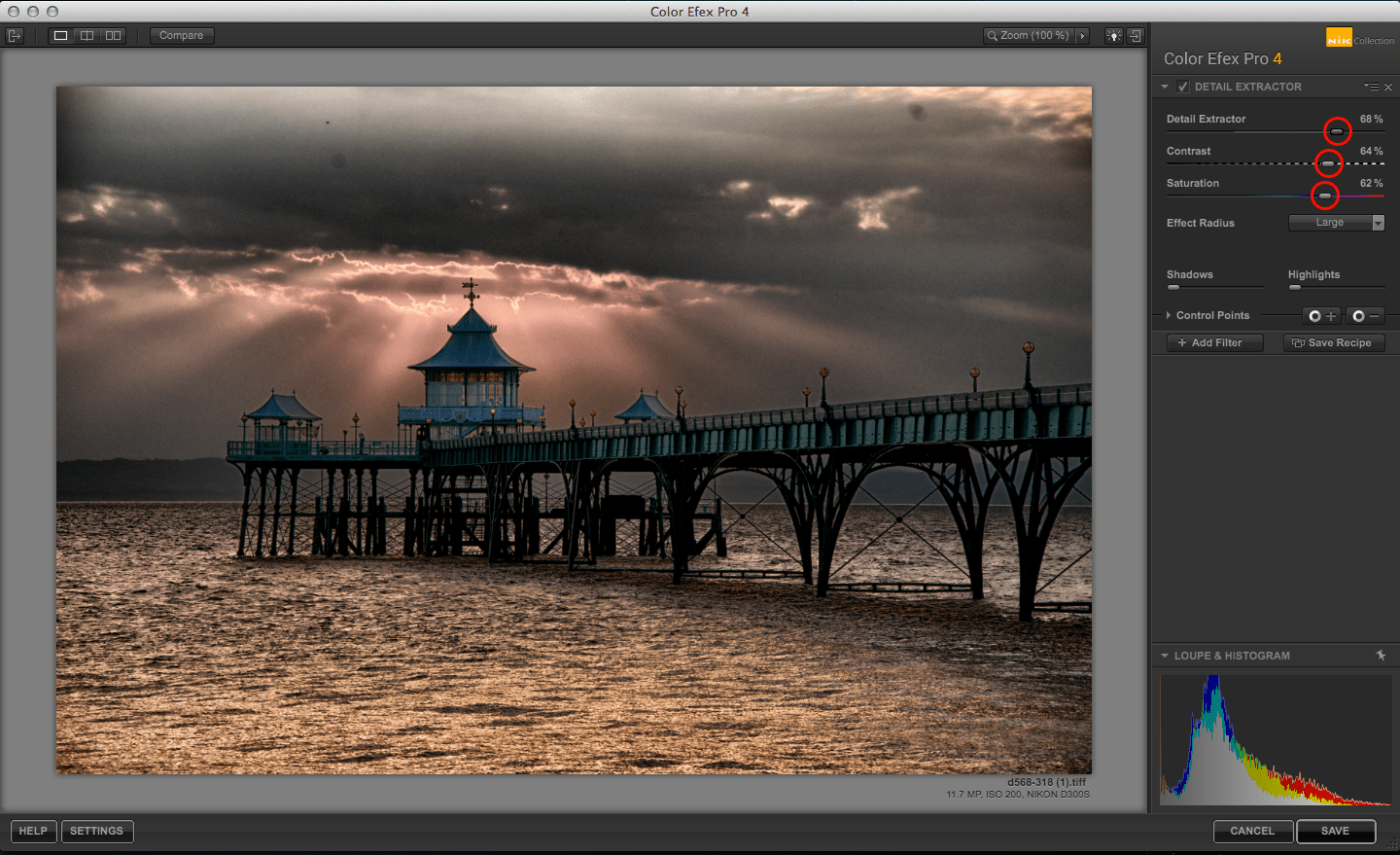Screen dimensions: 1400x855
Task: Open the Detail Extractor options menu
Action: [x=1371, y=88]
